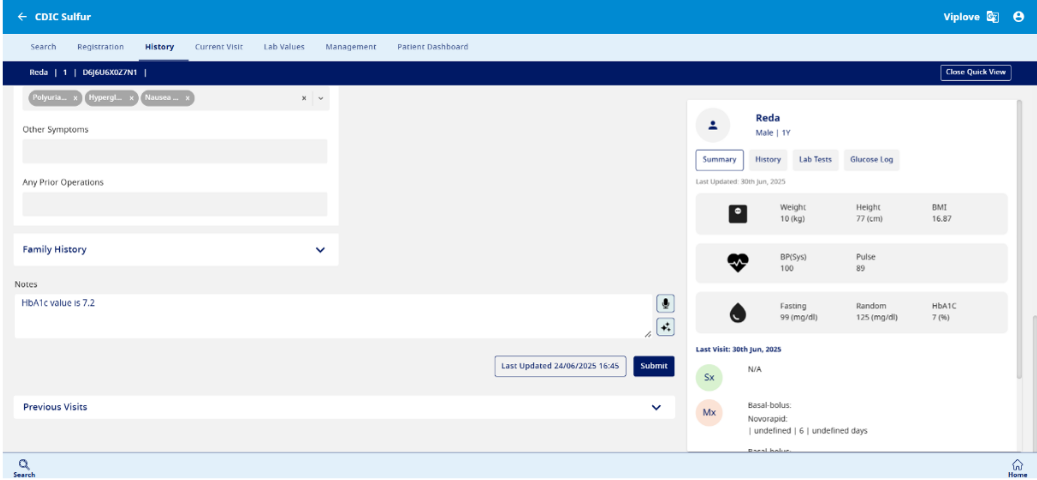Screen dimensions: 1037x480
Task: Open the user account profile icon
Action: [1018, 17]
